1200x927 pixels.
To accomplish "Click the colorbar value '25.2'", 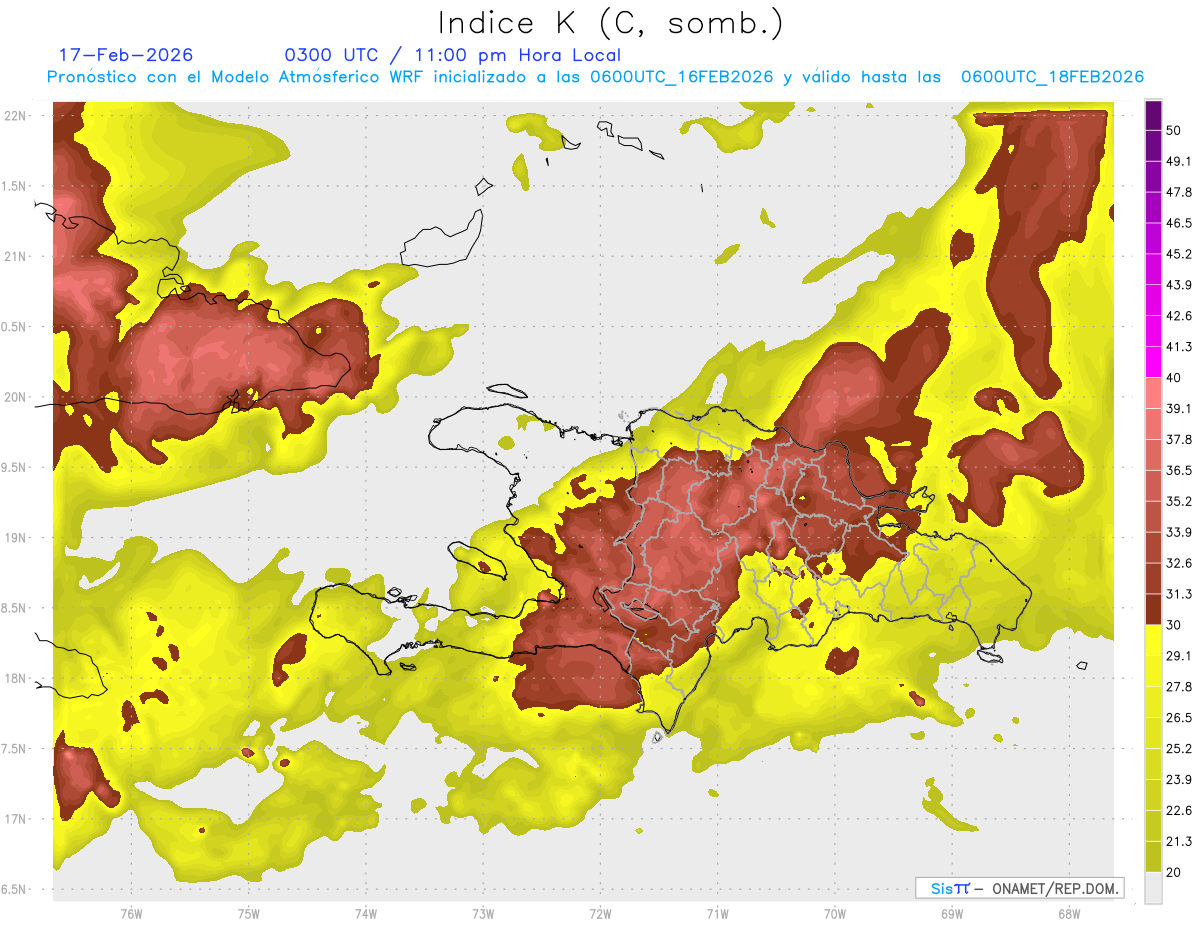I will coord(1179,749).
